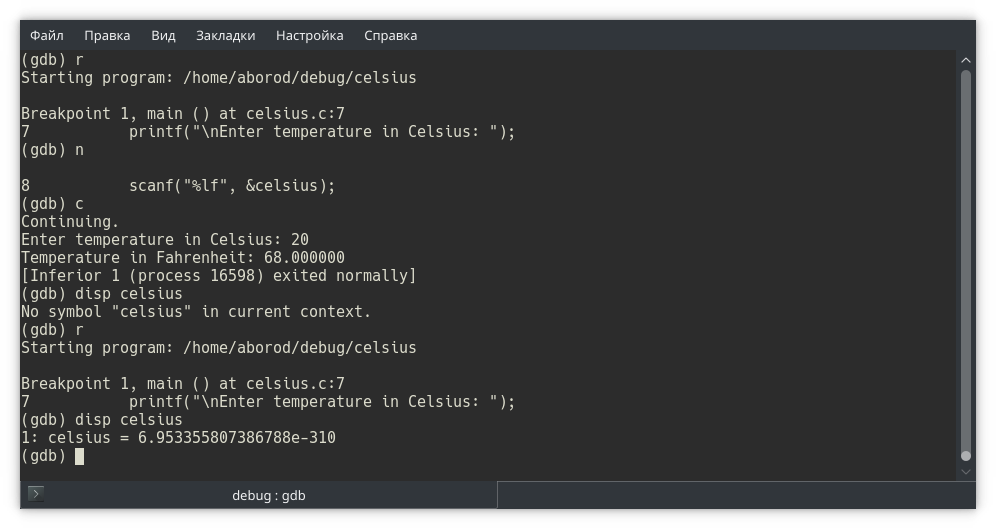The height and width of the screenshot is (529, 996).
Task: Click the cursor at the last gdb prompt
Action: tap(79, 456)
